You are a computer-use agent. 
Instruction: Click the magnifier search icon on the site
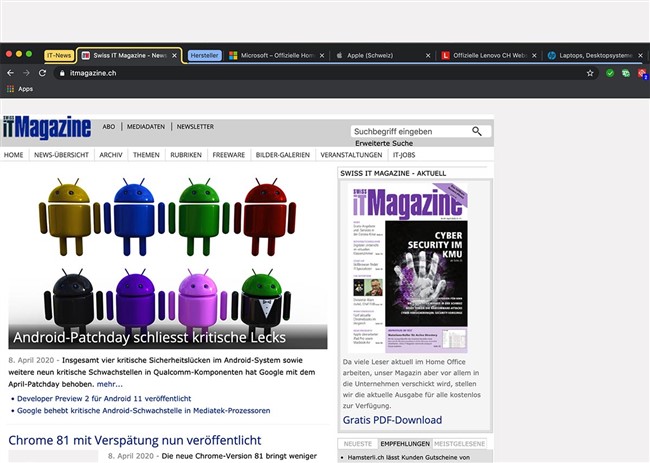click(477, 131)
